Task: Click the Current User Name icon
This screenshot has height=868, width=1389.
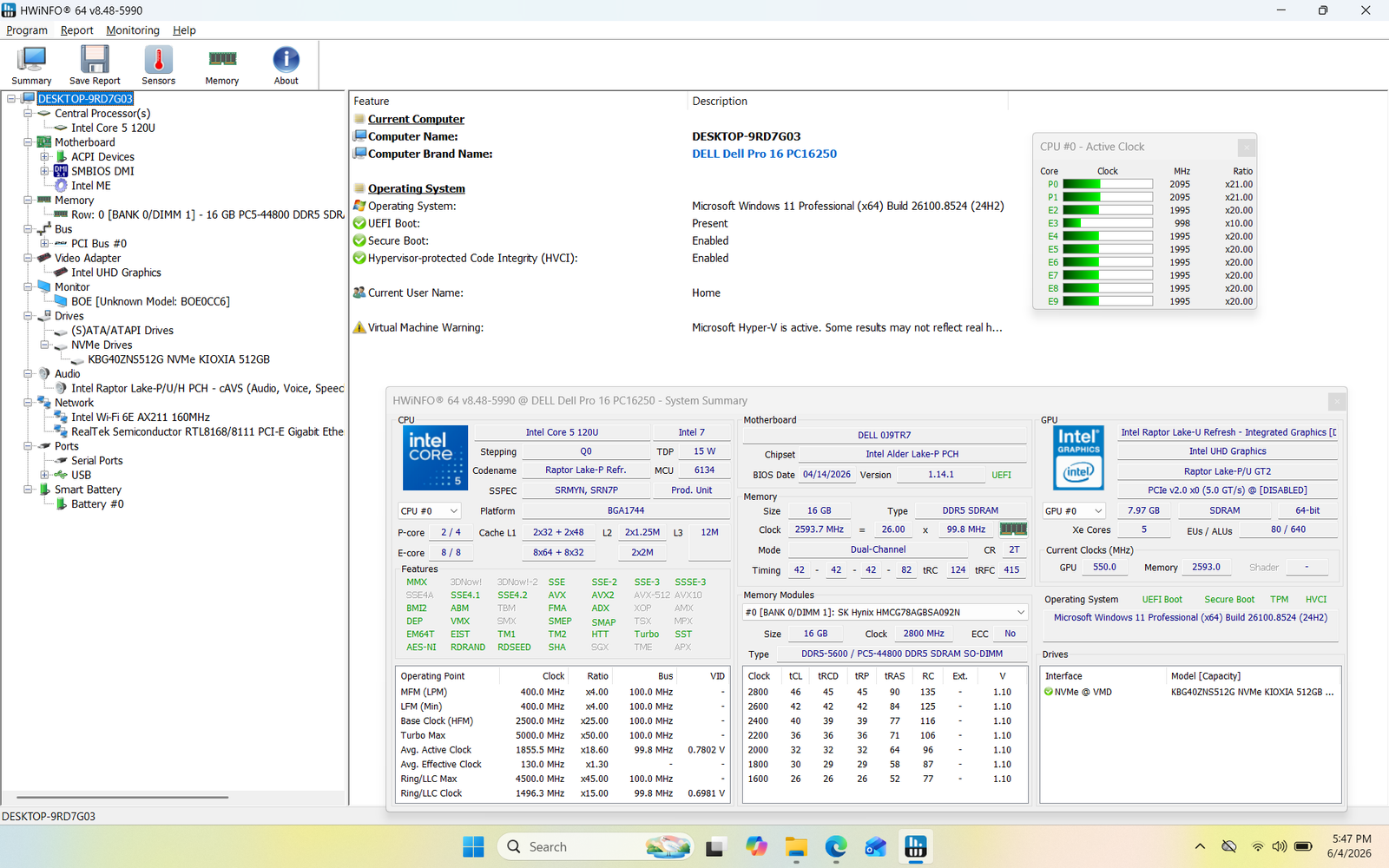Action: 359,293
